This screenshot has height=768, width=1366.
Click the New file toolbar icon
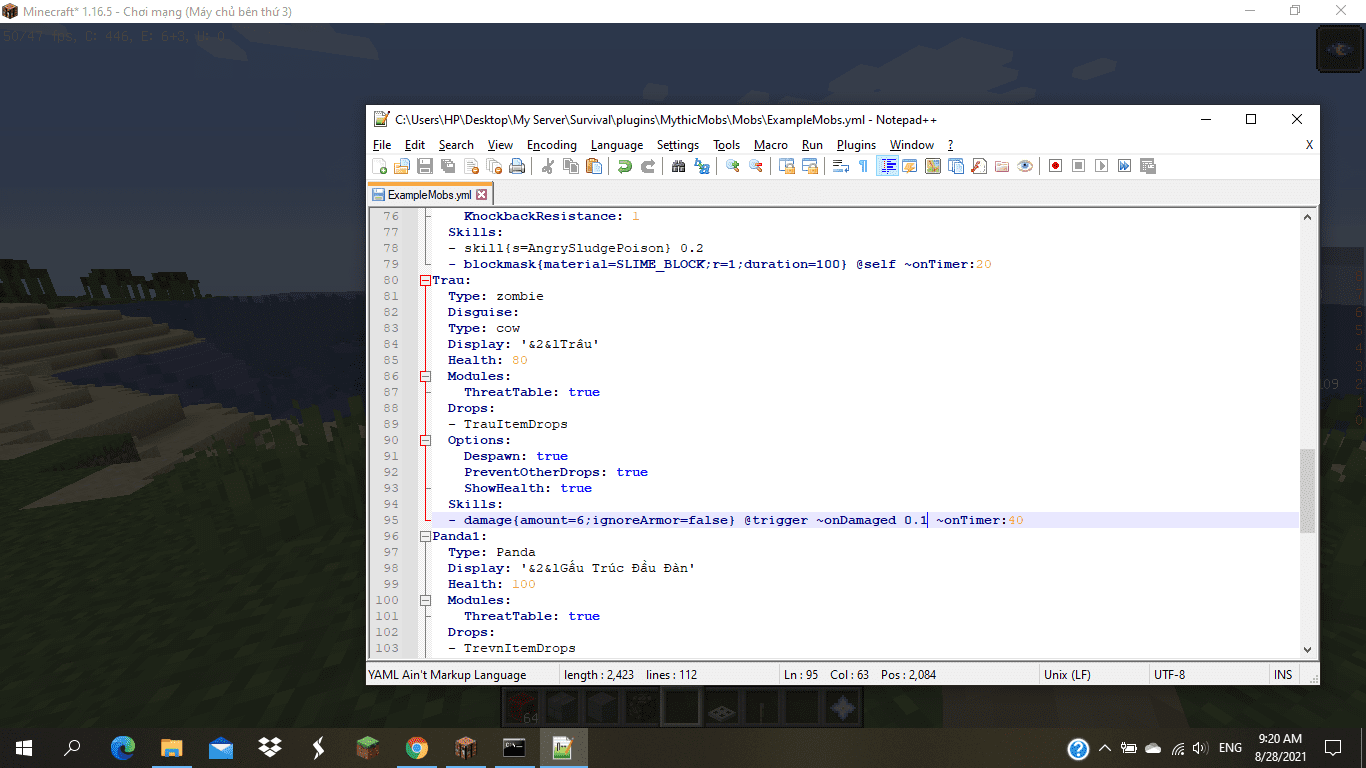379,166
